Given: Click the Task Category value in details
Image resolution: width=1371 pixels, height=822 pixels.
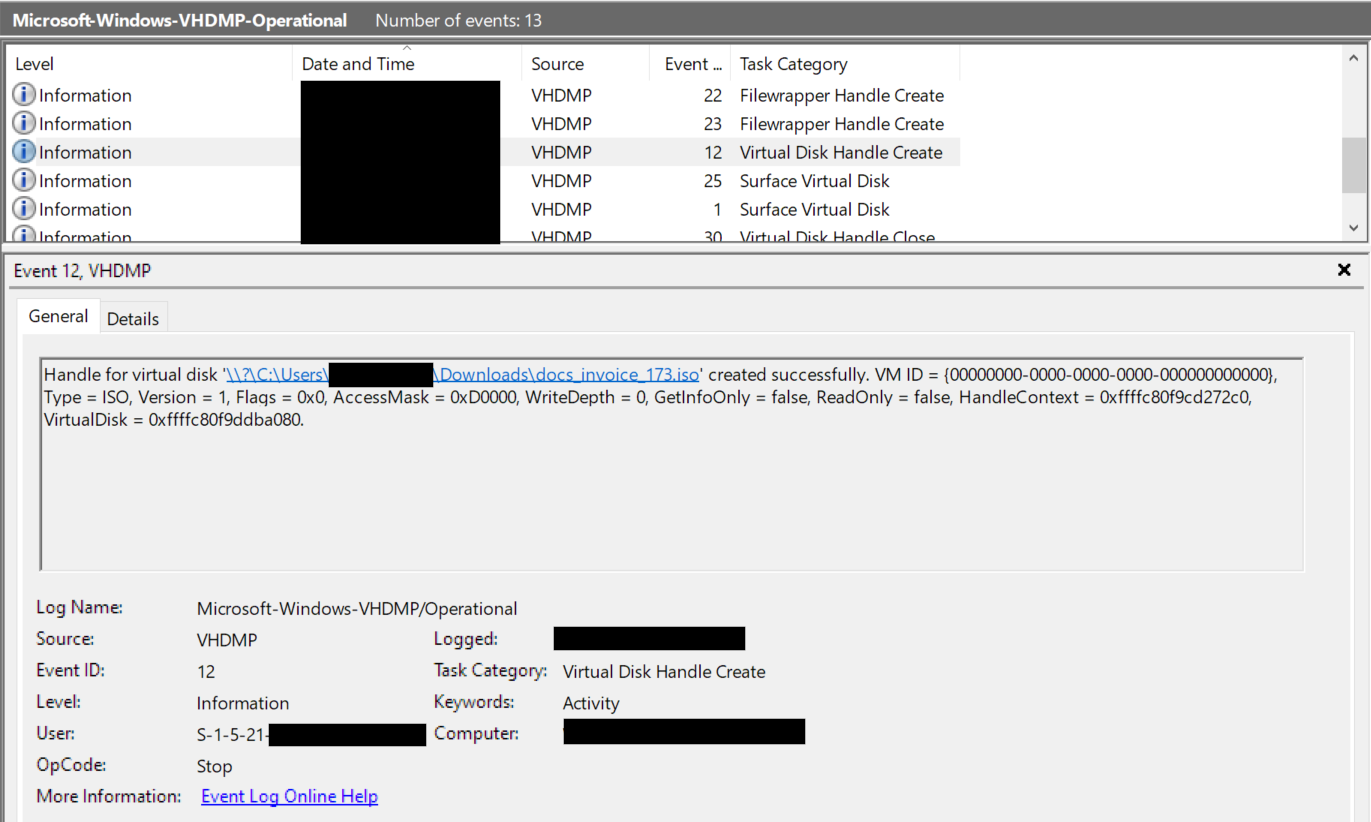Looking at the screenshot, I should click(x=664, y=671).
